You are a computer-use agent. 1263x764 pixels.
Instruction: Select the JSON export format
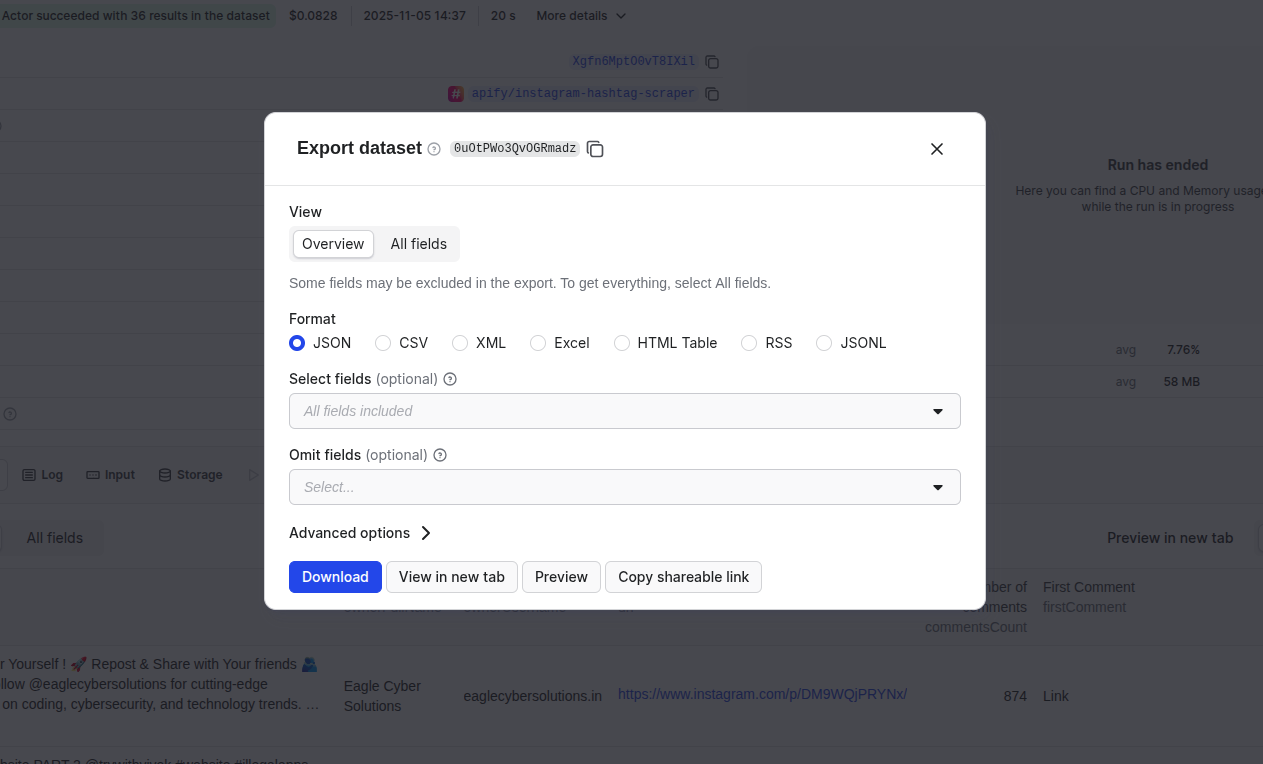point(297,343)
